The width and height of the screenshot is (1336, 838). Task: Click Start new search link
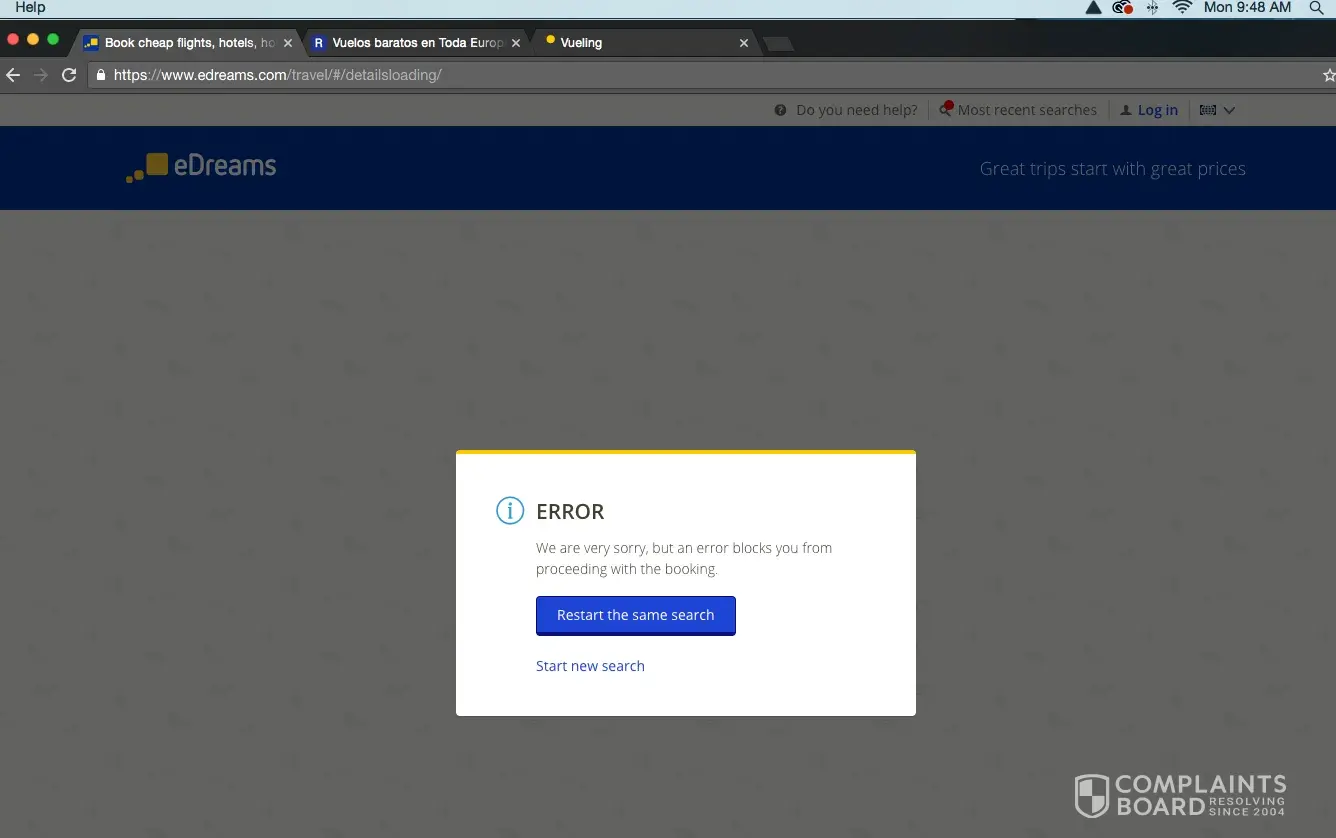click(590, 666)
